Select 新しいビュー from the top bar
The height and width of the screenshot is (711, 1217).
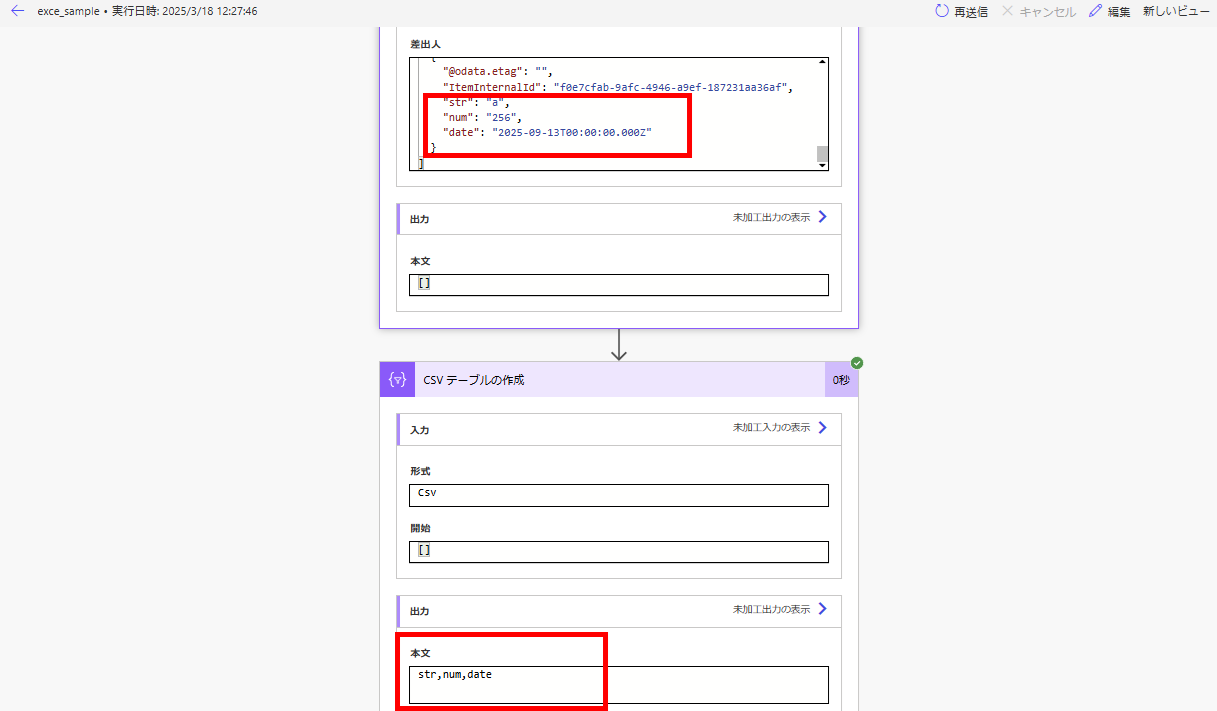[1175, 11]
